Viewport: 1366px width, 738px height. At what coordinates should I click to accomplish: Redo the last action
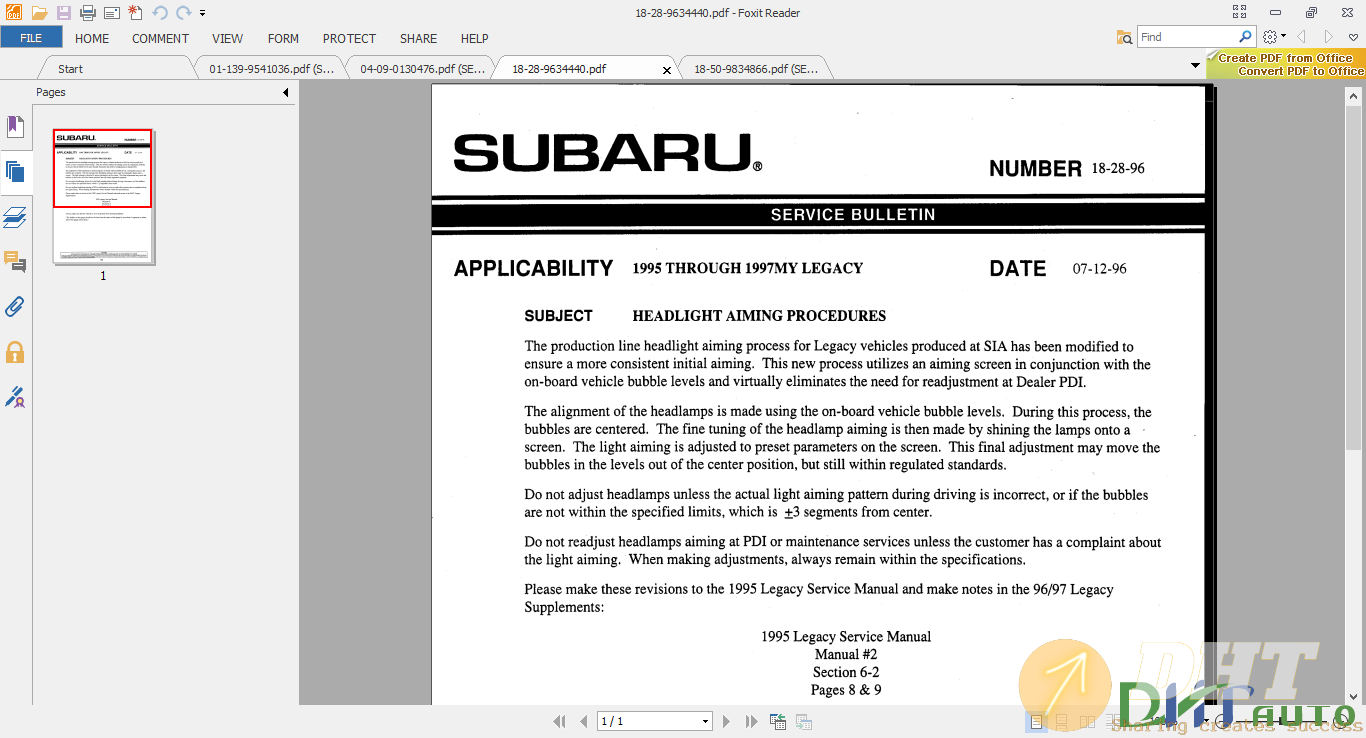[183, 13]
